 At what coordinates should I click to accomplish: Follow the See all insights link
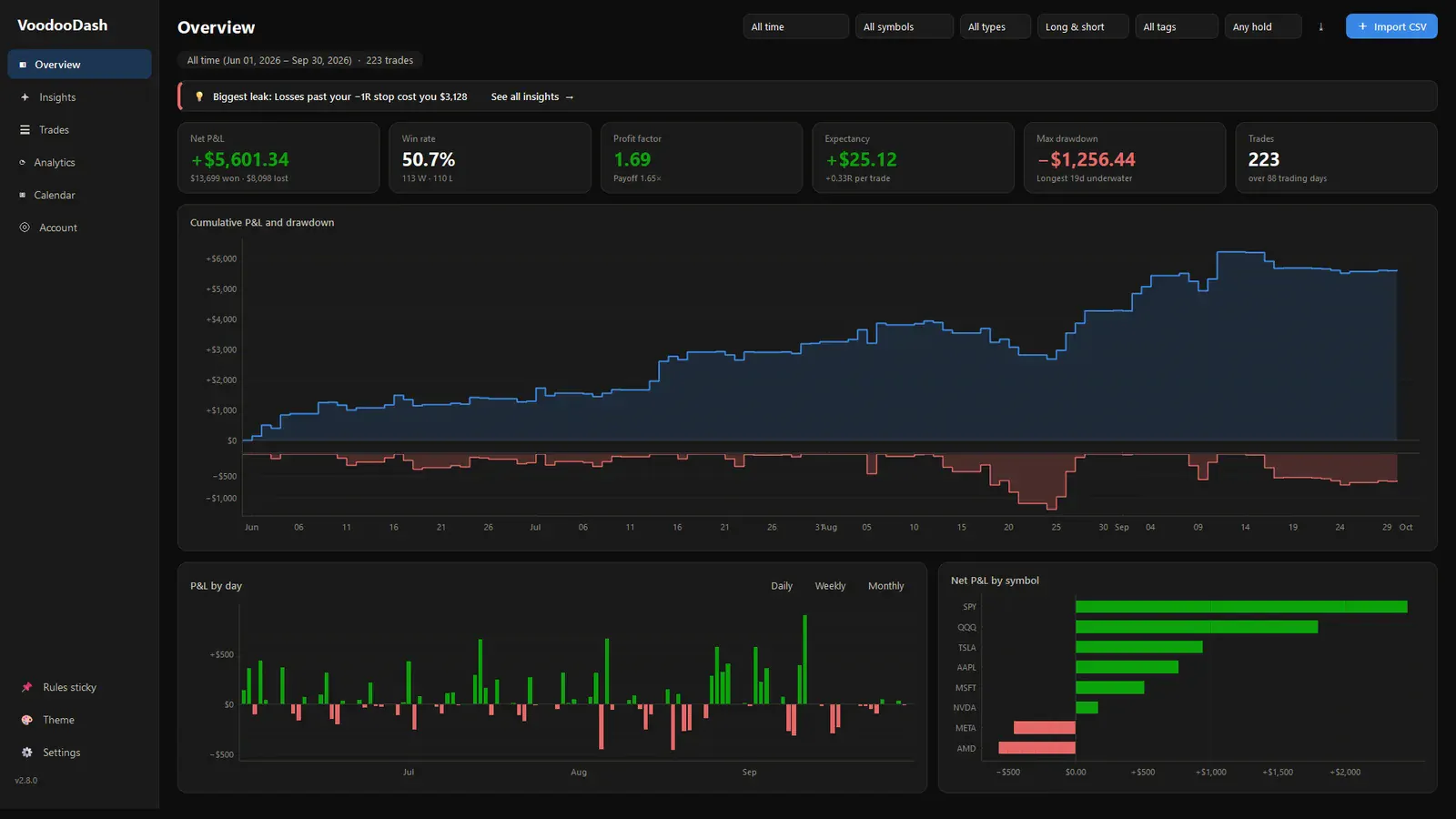[532, 96]
